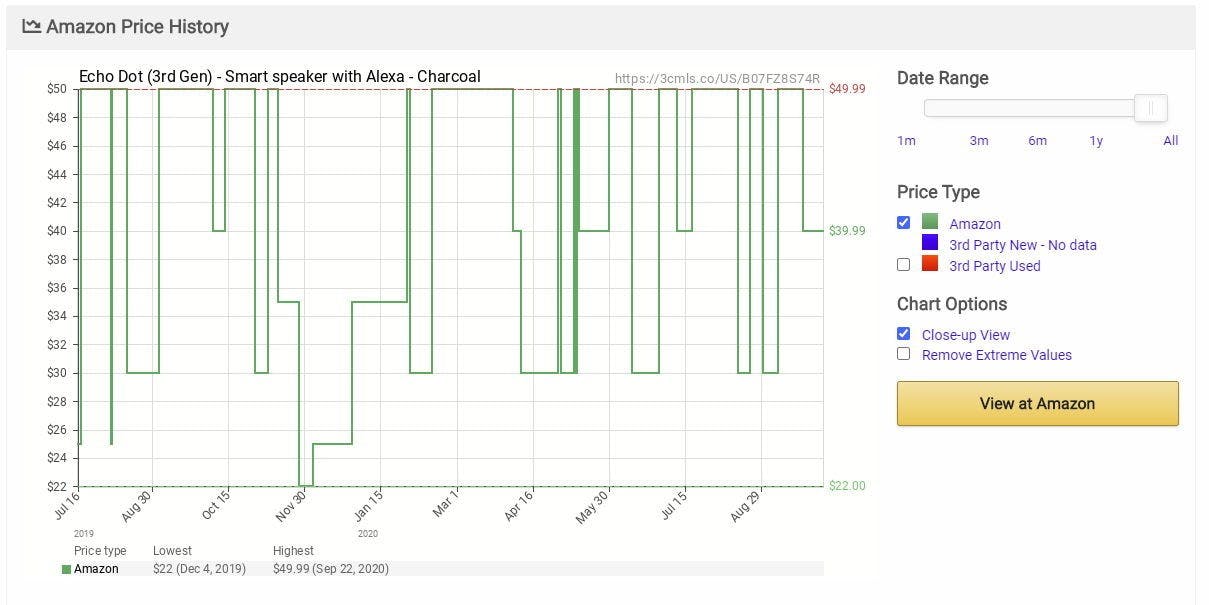Click the $39.99 current price label
The image size is (1209, 605).
847,231
